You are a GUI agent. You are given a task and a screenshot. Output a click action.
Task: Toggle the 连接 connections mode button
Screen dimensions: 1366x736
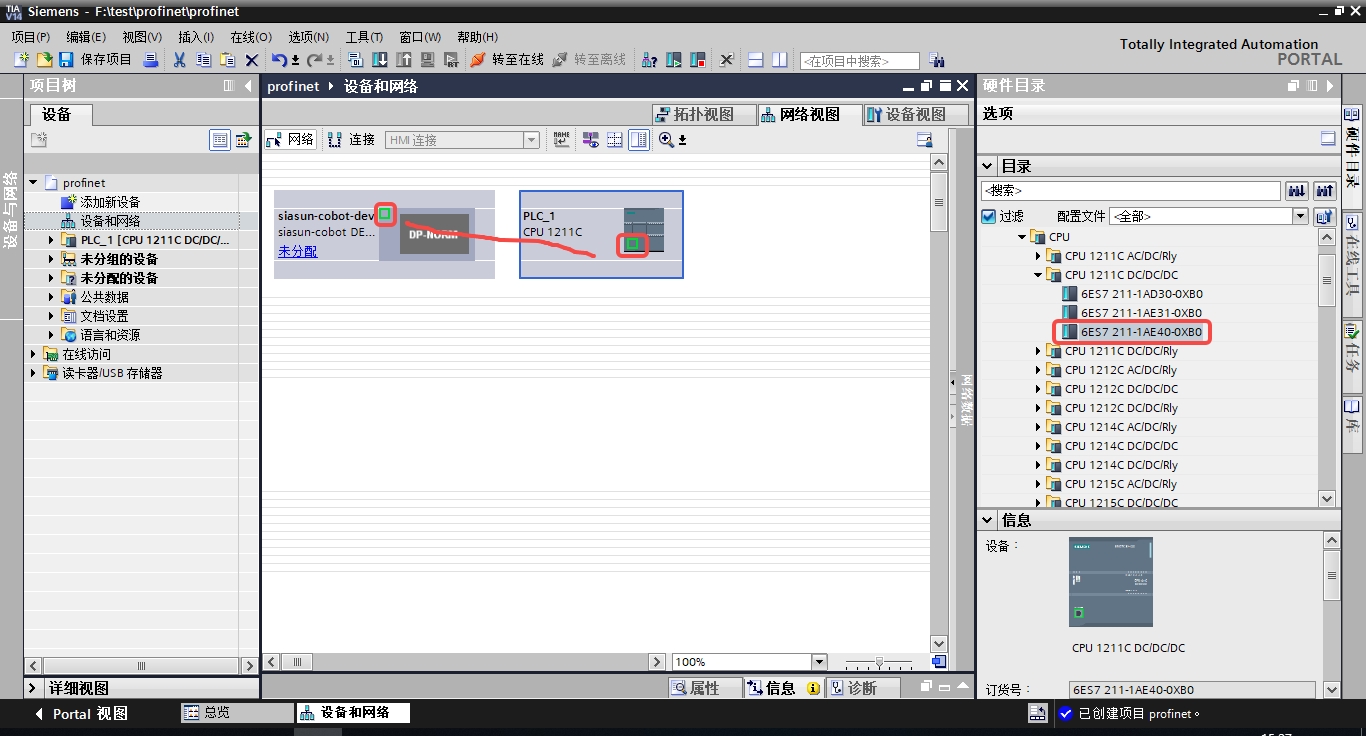pyautogui.click(x=352, y=140)
